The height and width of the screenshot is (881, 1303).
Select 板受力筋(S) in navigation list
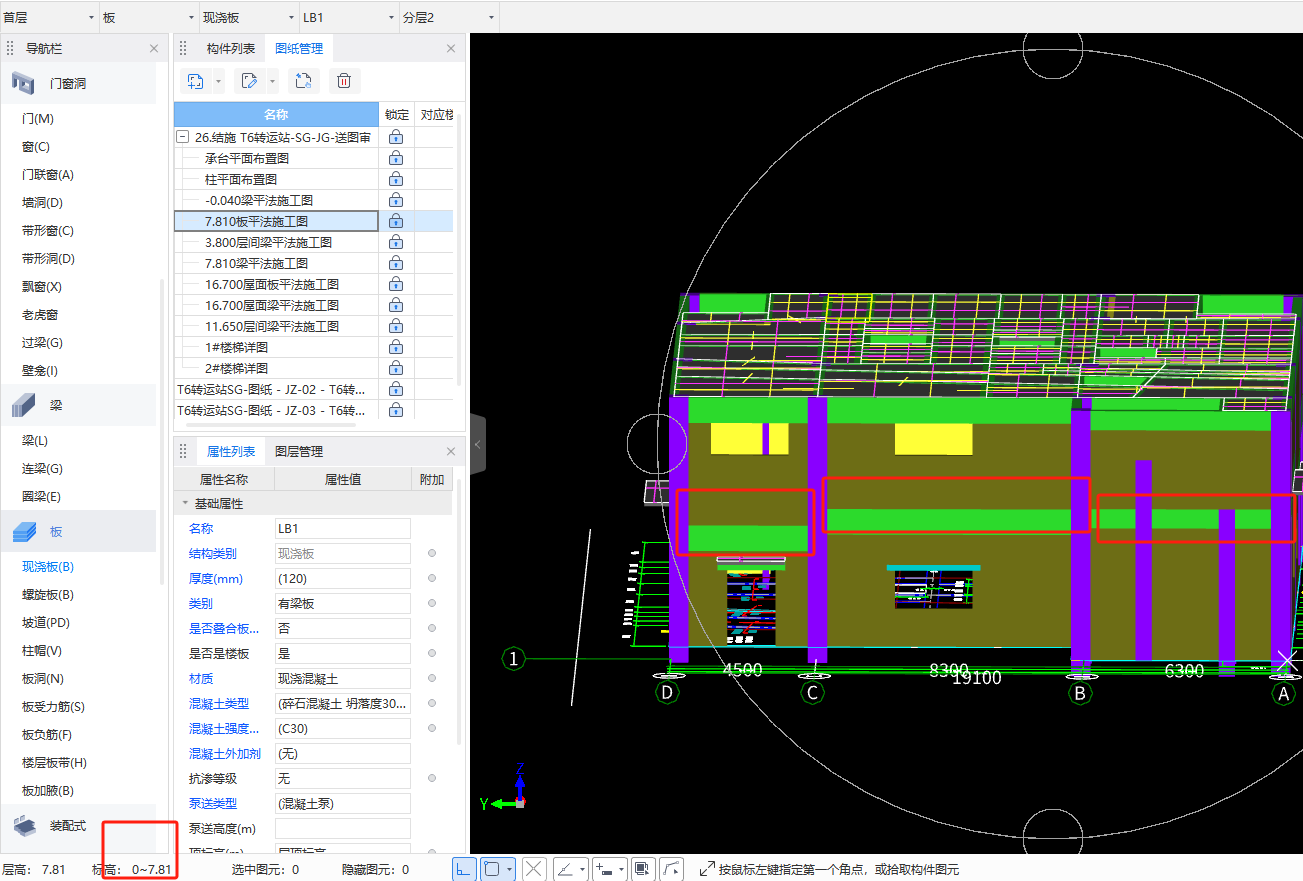coord(53,707)
